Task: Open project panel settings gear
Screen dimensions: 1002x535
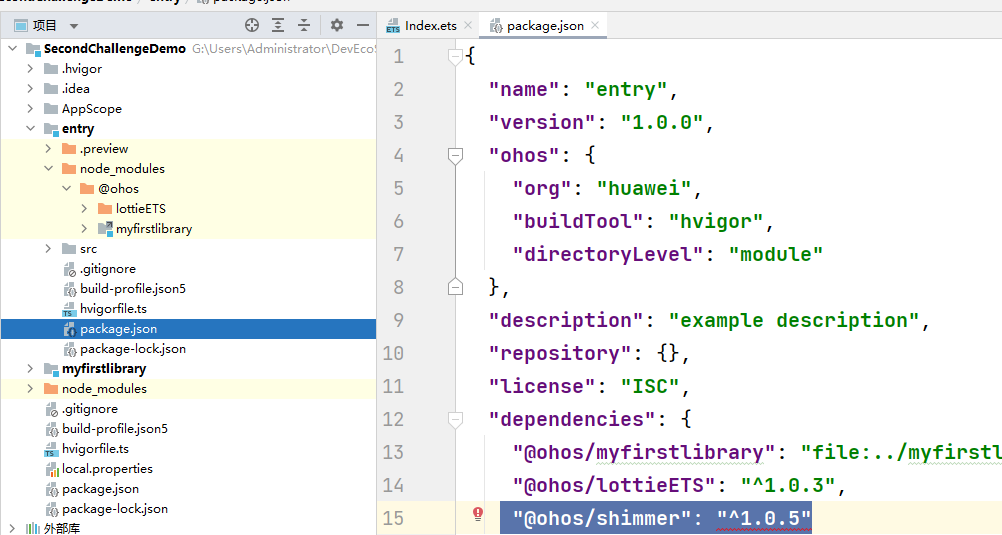Action: click(x=337, y=25)
